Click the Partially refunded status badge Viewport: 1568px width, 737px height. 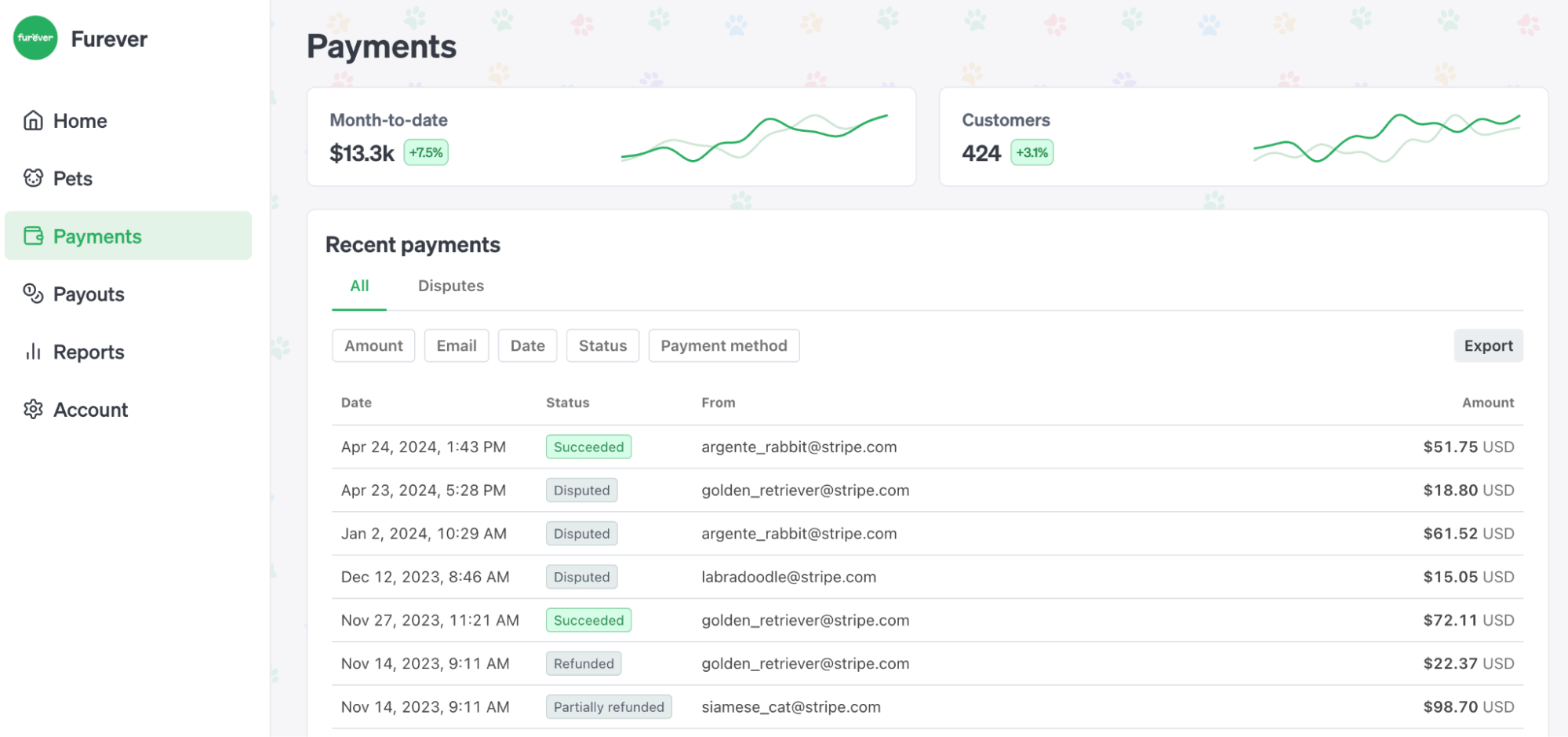point(609,707)
